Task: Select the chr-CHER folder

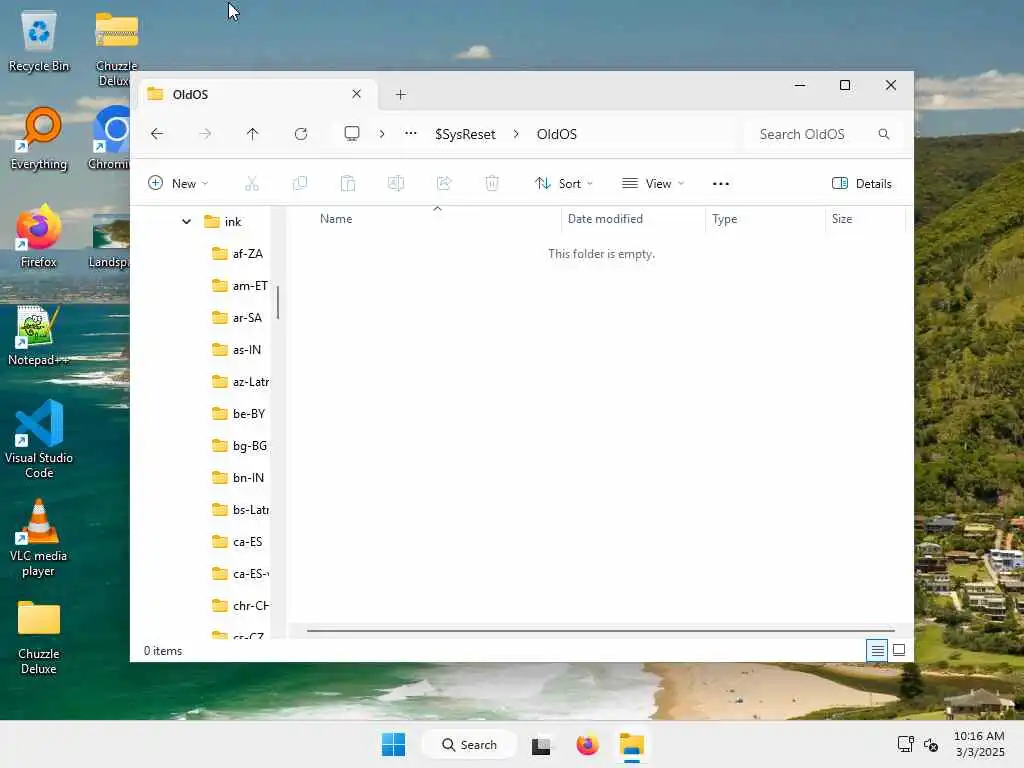Action: click(240, 606)
